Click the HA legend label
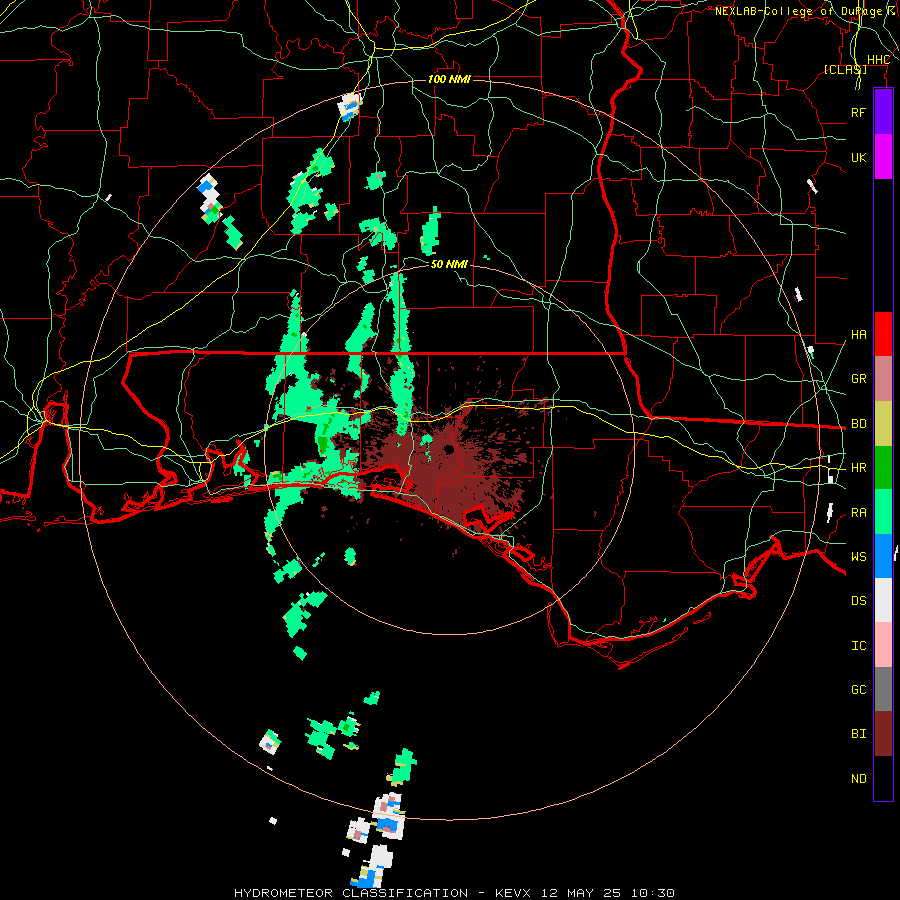 [858, 335]
